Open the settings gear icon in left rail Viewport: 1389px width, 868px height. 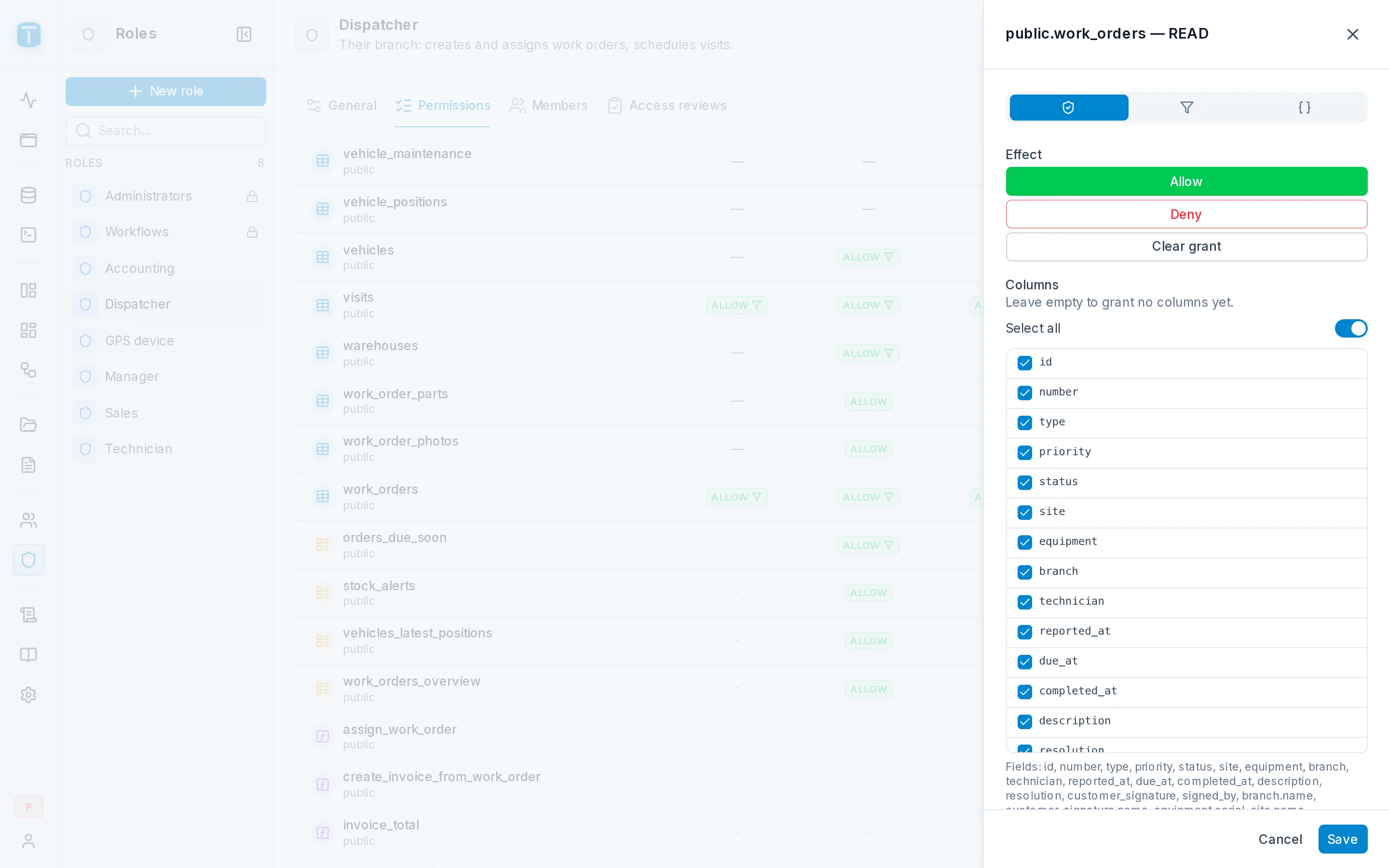28,694
